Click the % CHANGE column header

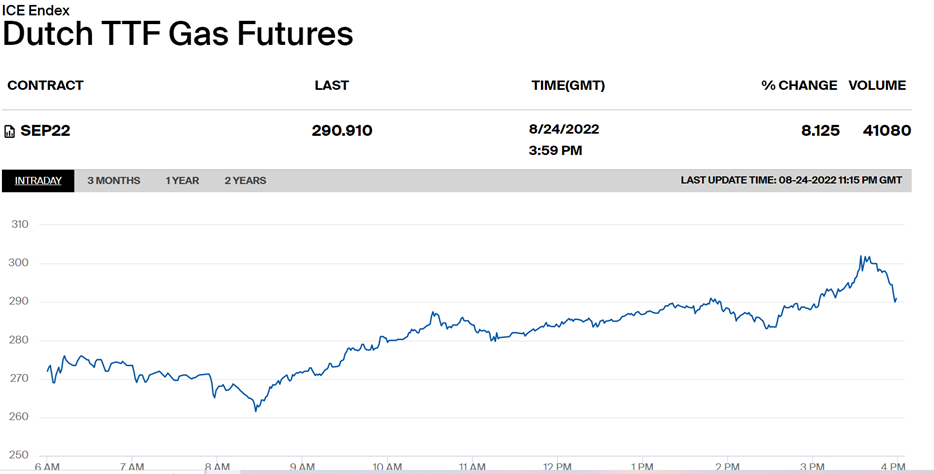point(799,85)
